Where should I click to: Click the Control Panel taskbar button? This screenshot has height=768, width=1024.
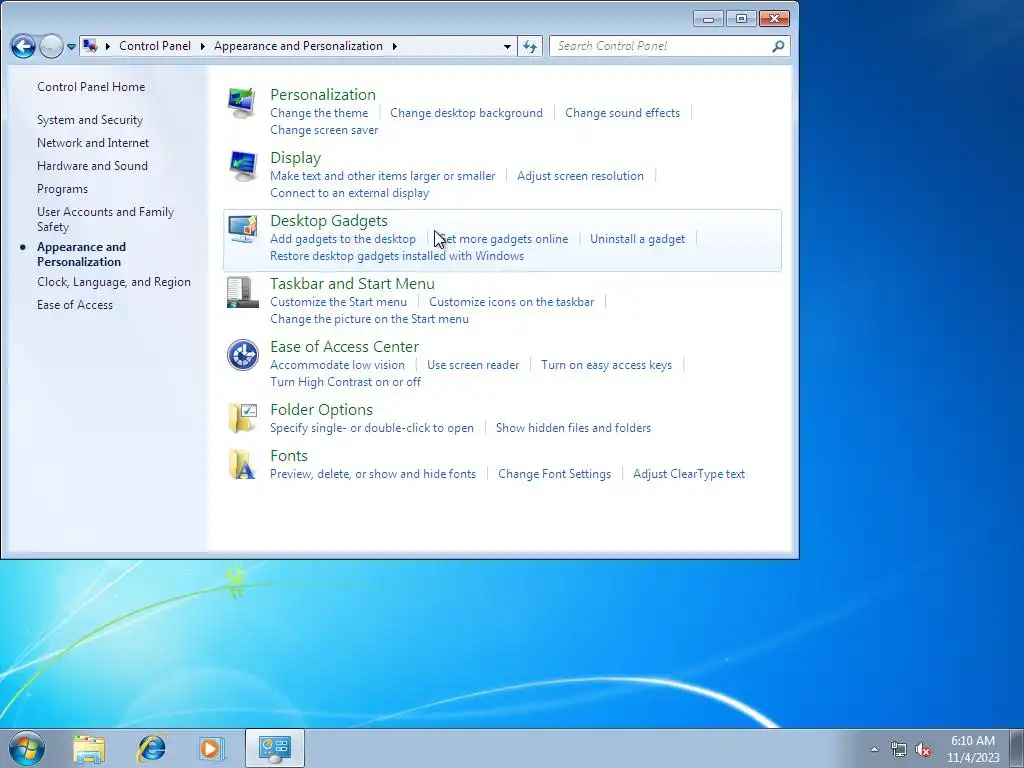point(275,748)
